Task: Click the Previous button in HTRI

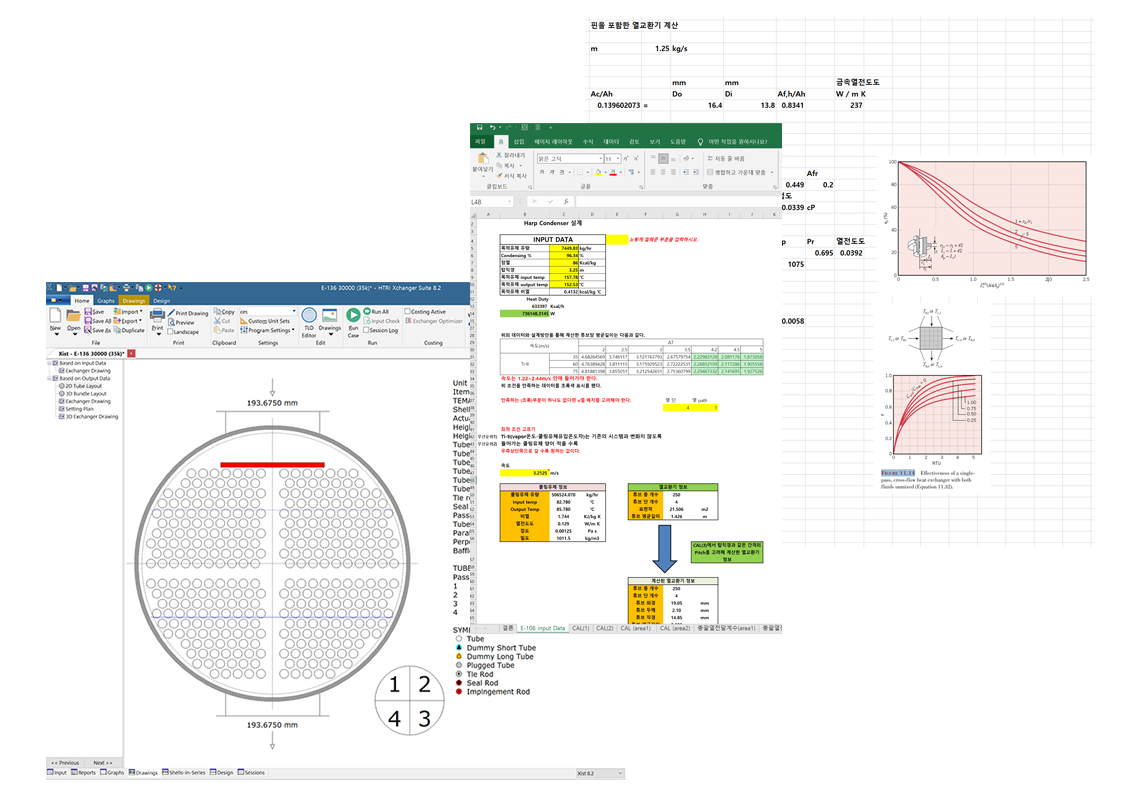Action: [x=65, y=763]
